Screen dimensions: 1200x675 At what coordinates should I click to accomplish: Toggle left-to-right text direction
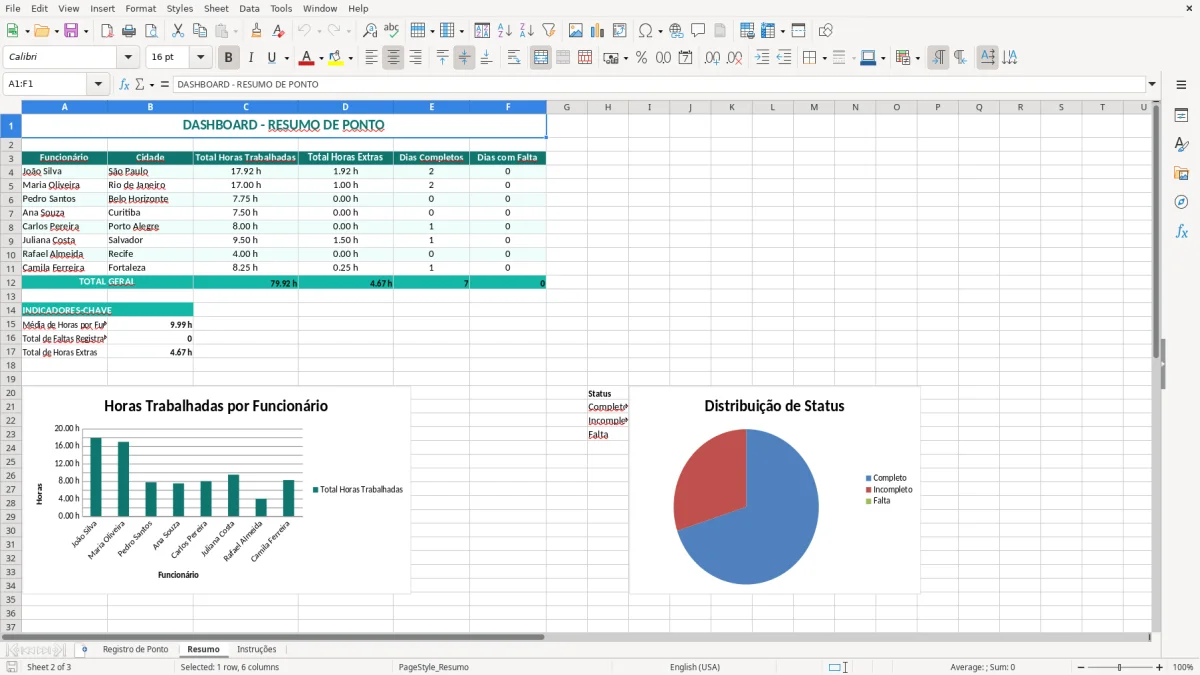[x=938, y=58]
